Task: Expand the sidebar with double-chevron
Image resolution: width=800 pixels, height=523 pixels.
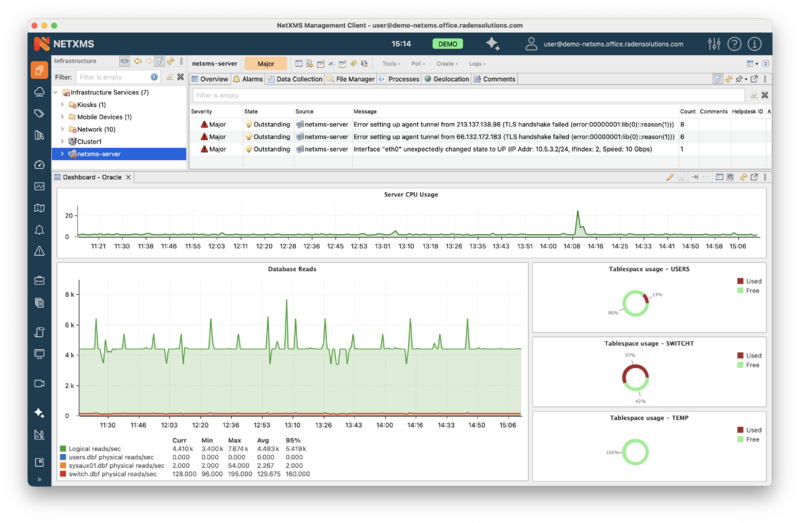Action: tap(39, 479)
